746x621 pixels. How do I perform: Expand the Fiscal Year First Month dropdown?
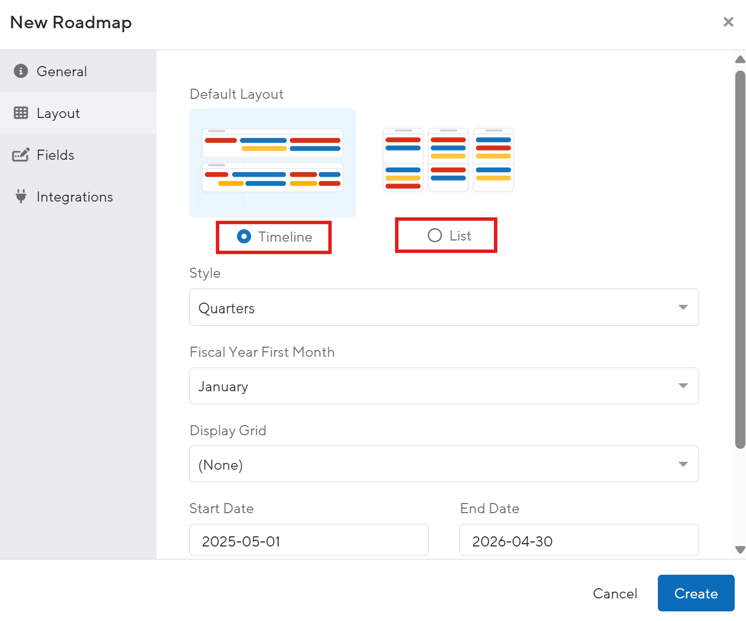tap(443, 386)
